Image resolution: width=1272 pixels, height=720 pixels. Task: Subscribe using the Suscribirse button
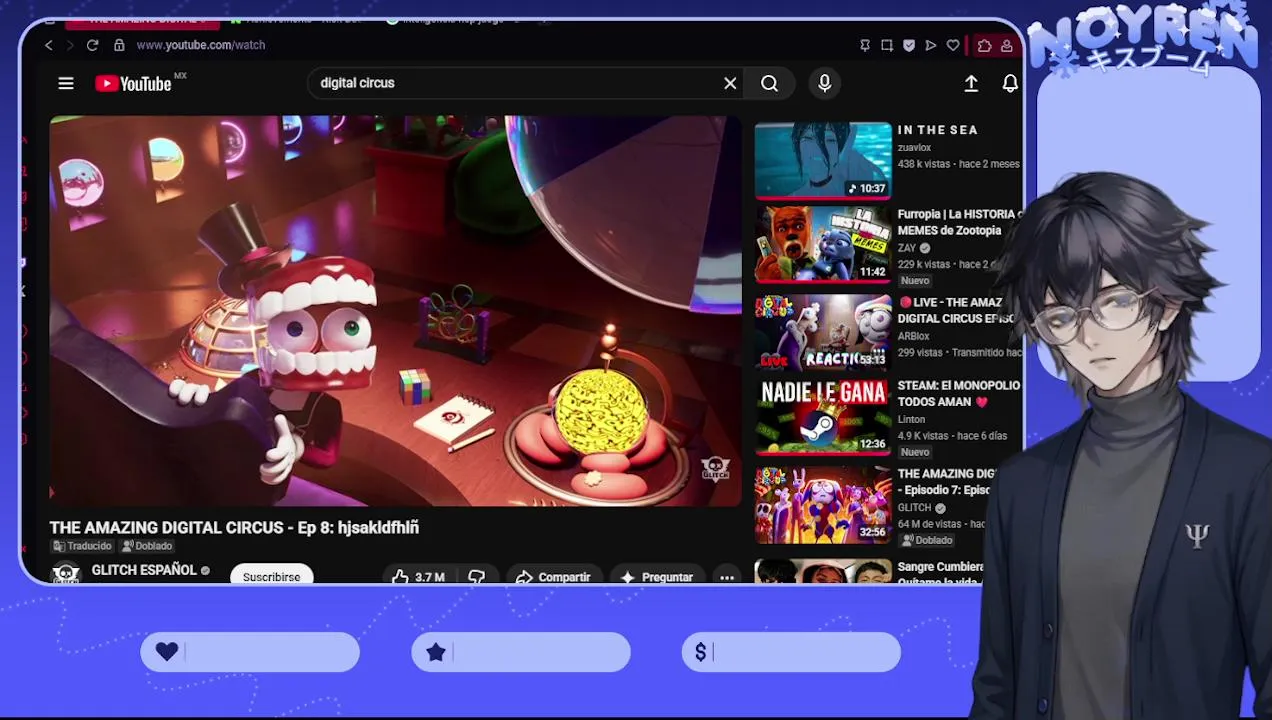tap(271, 576)
